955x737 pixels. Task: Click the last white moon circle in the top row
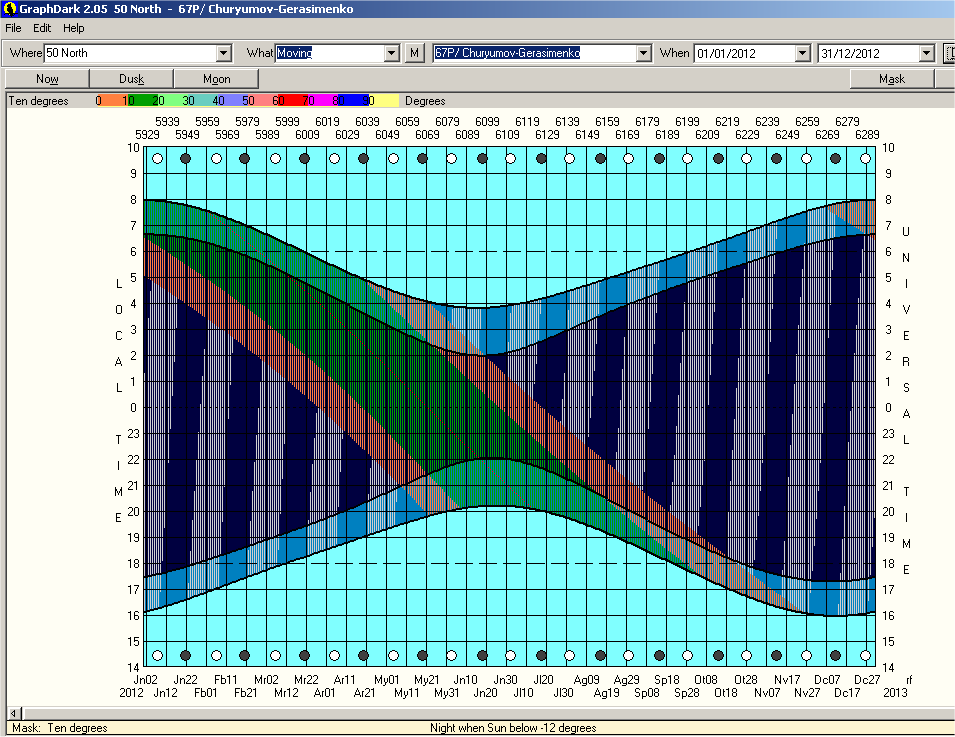pyautogui.click(x=865, y=158)
